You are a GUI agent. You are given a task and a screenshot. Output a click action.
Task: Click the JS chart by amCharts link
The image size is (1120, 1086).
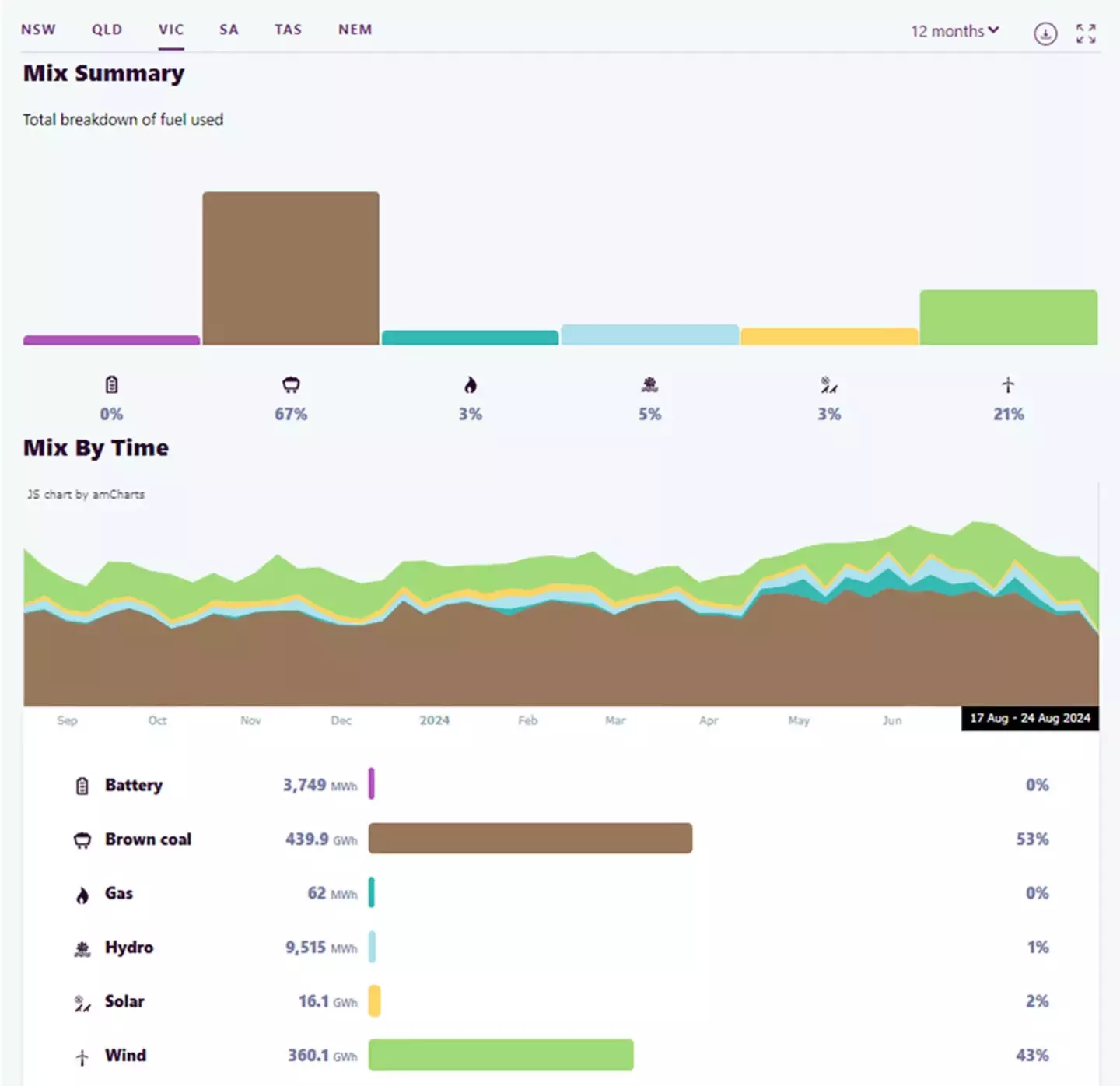(86, 495)
